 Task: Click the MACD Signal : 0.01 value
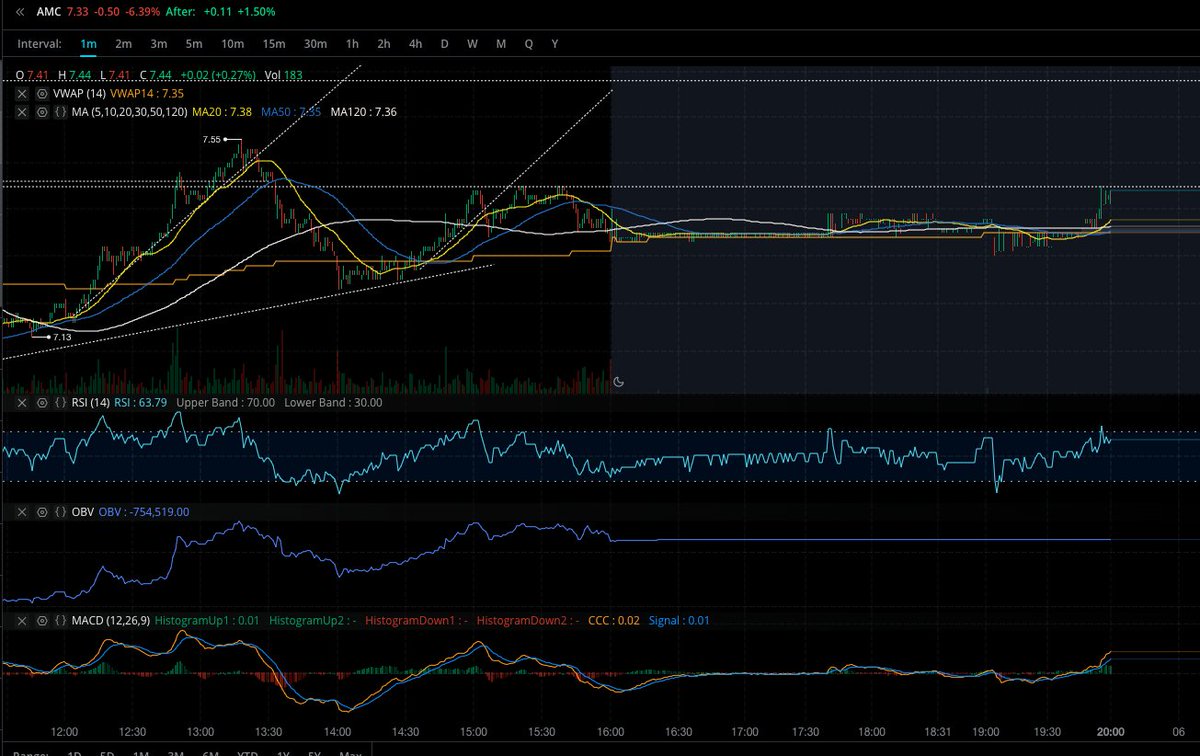click(680, 620)
